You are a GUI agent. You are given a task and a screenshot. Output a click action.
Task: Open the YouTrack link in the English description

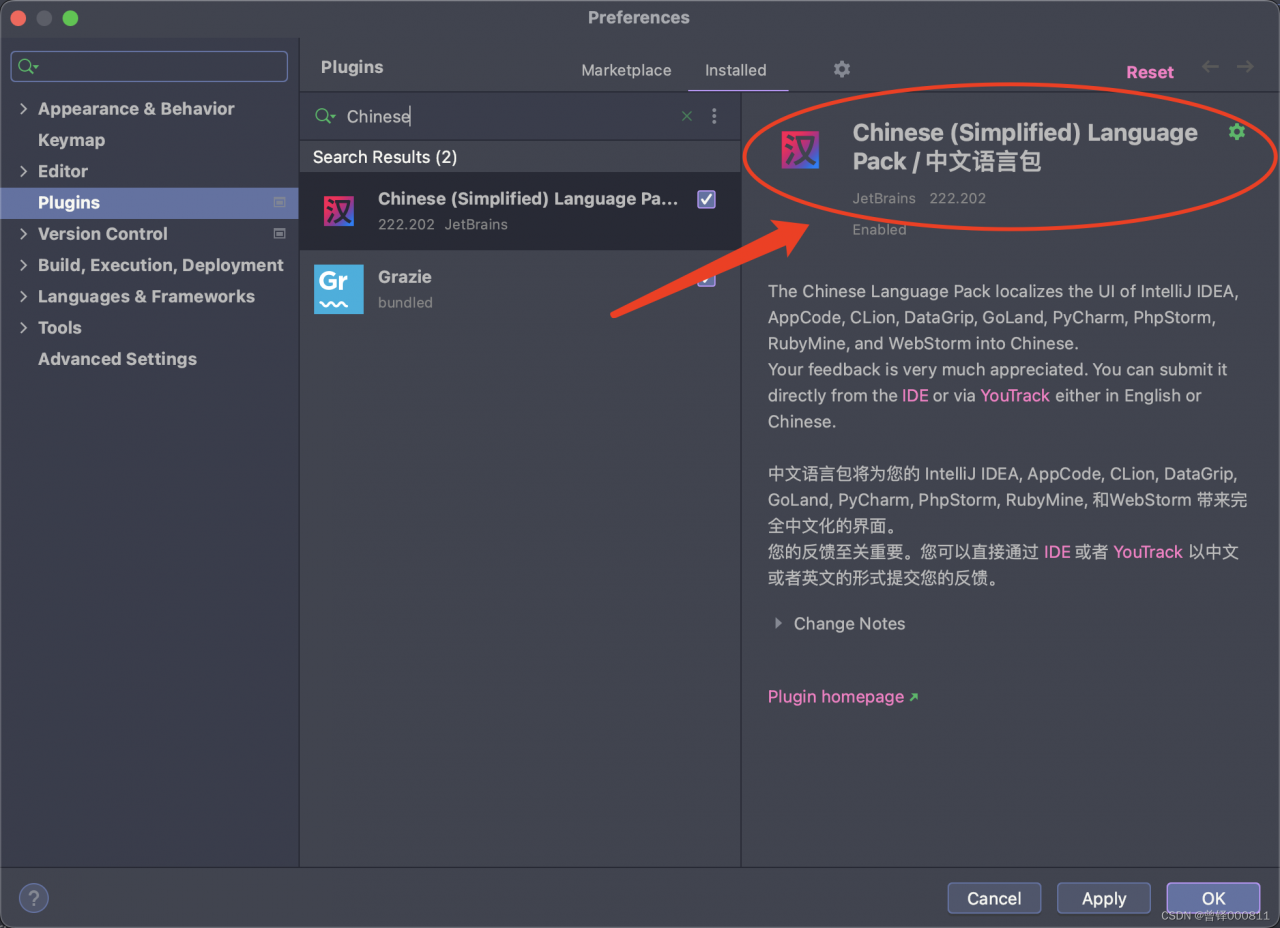pos(1015,395)
